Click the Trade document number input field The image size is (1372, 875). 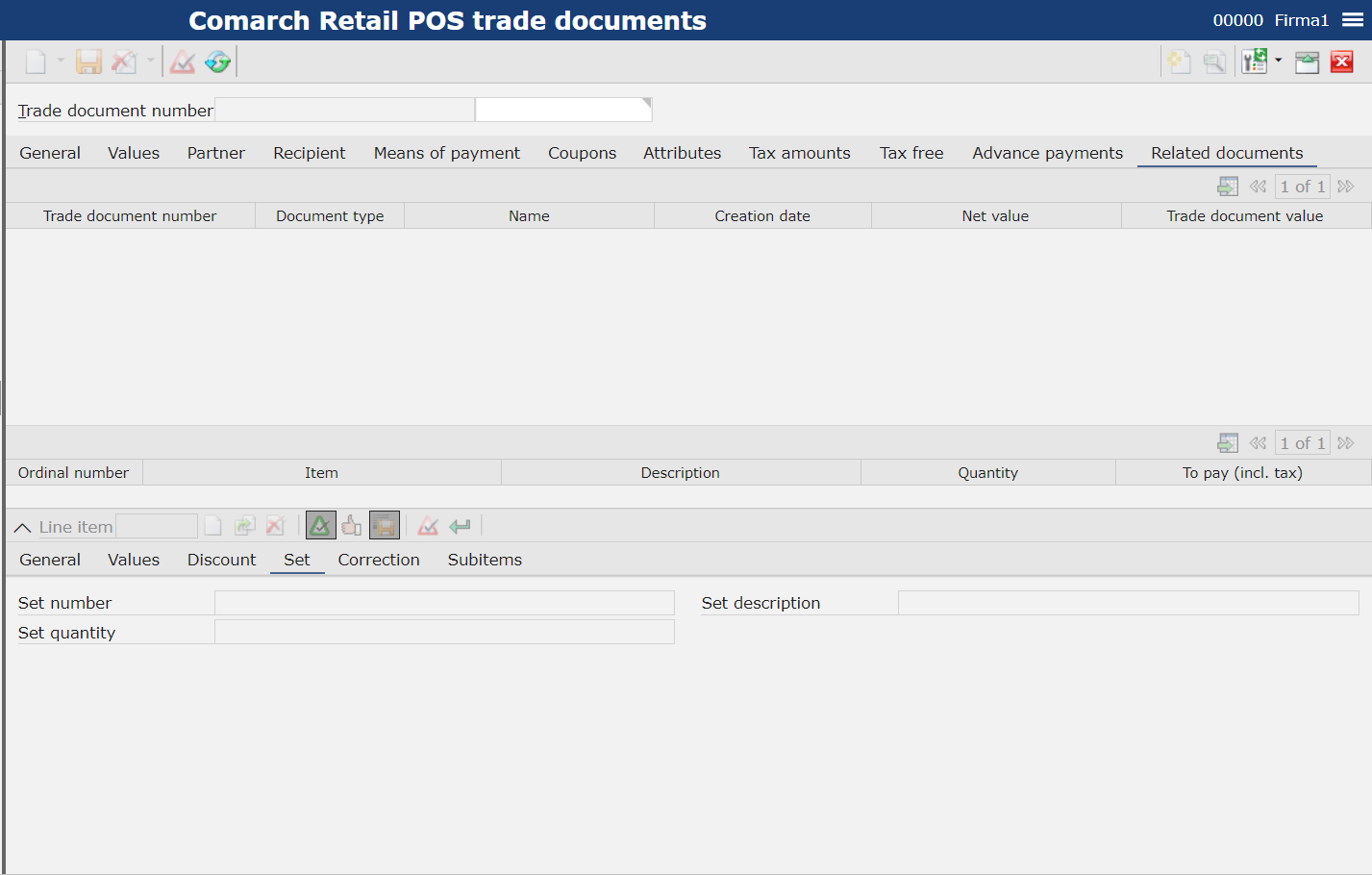point(344,110)
